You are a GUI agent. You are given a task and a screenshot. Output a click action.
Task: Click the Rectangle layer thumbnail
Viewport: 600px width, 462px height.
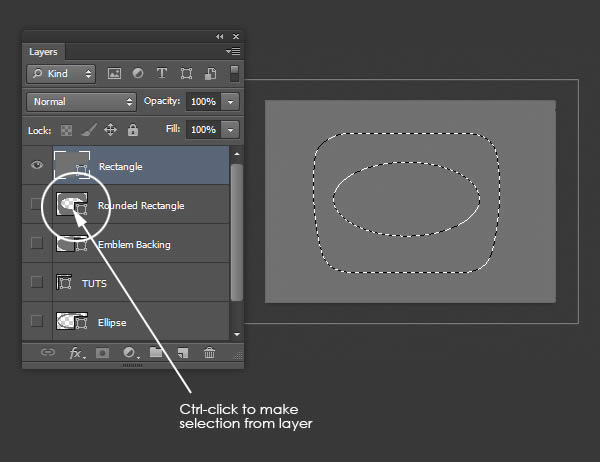[72, 165]
